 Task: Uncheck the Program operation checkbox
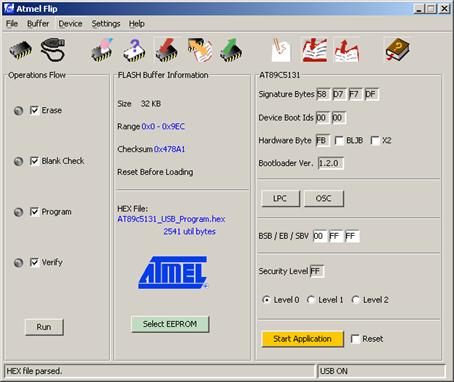coord(34,212)
